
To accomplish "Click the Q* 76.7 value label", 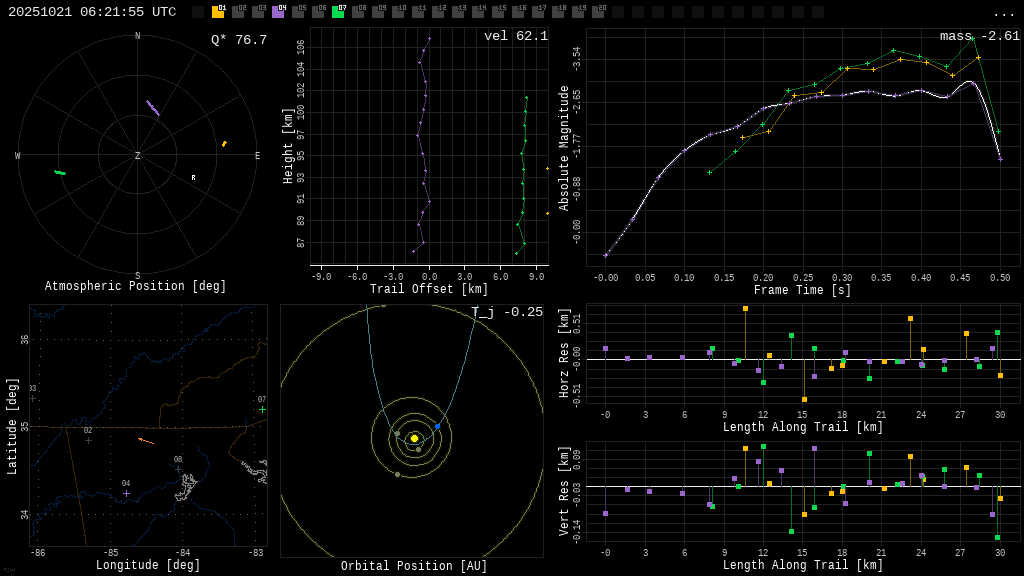I will coord(239,40).
